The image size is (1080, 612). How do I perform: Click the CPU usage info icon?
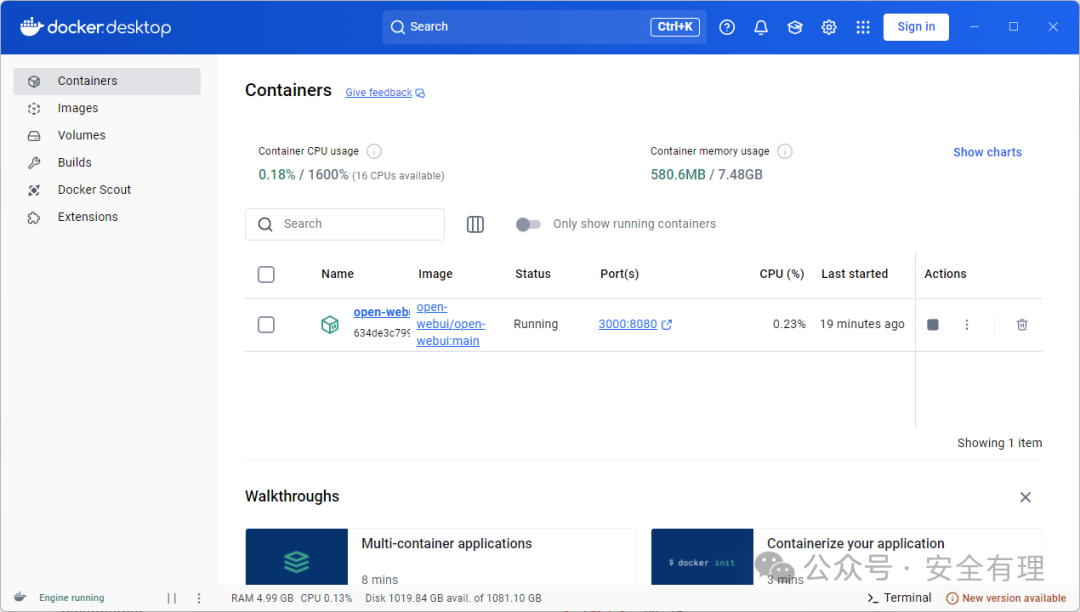pos(374,151)
